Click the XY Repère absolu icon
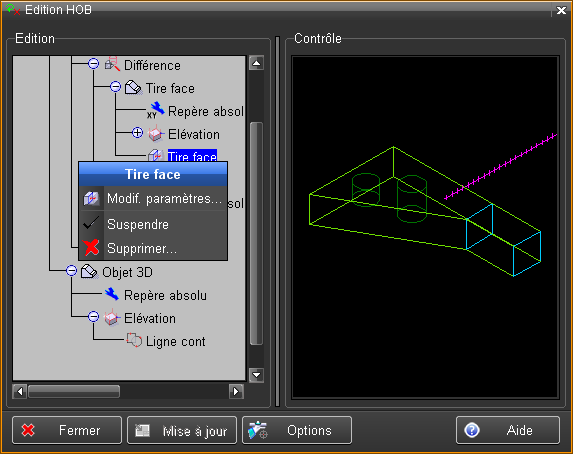Image resolution: width=573 pixels, height=454 pixels. click(156, 110)
